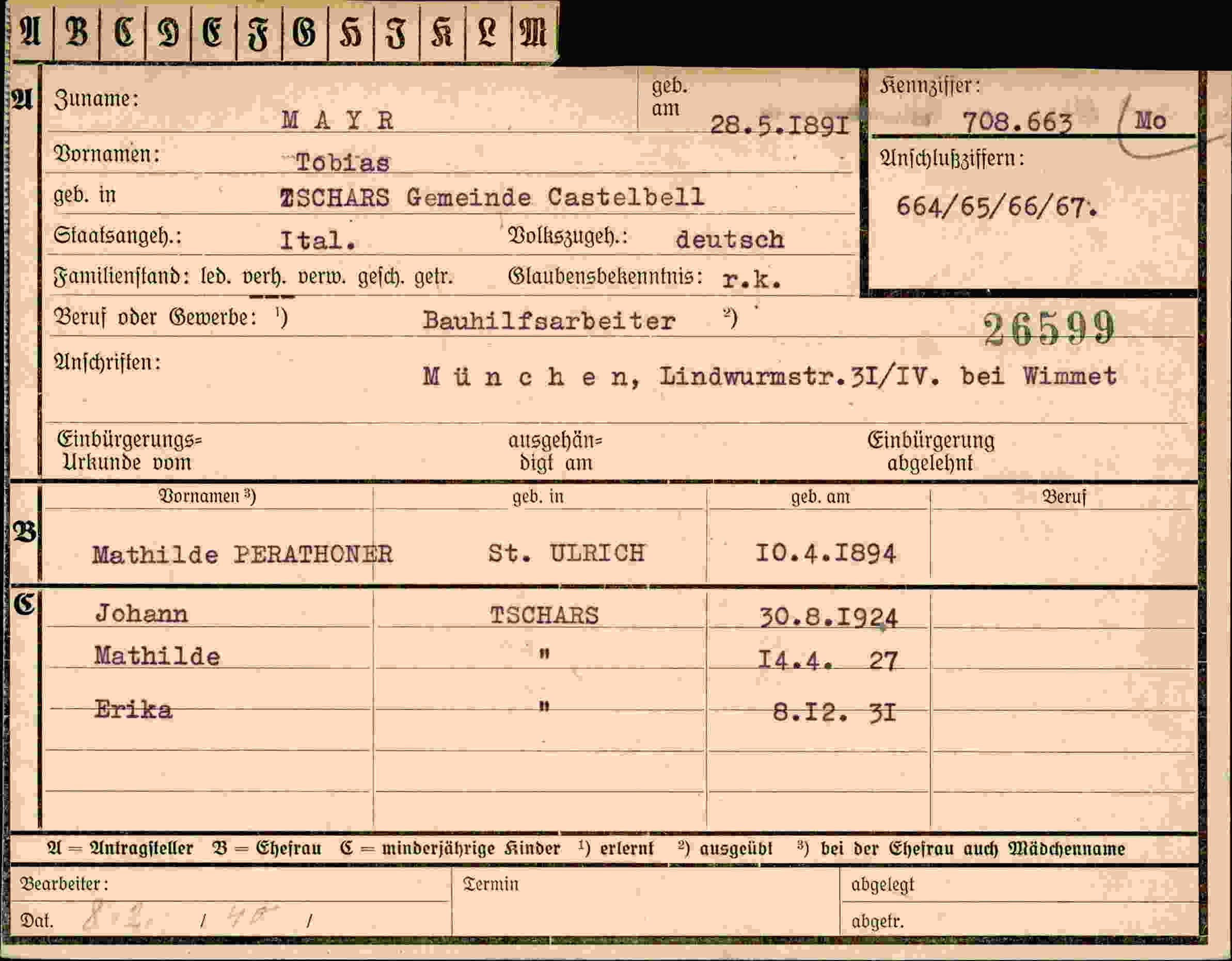Click Johann's birthplace TSCHARS

click(544, 615)
